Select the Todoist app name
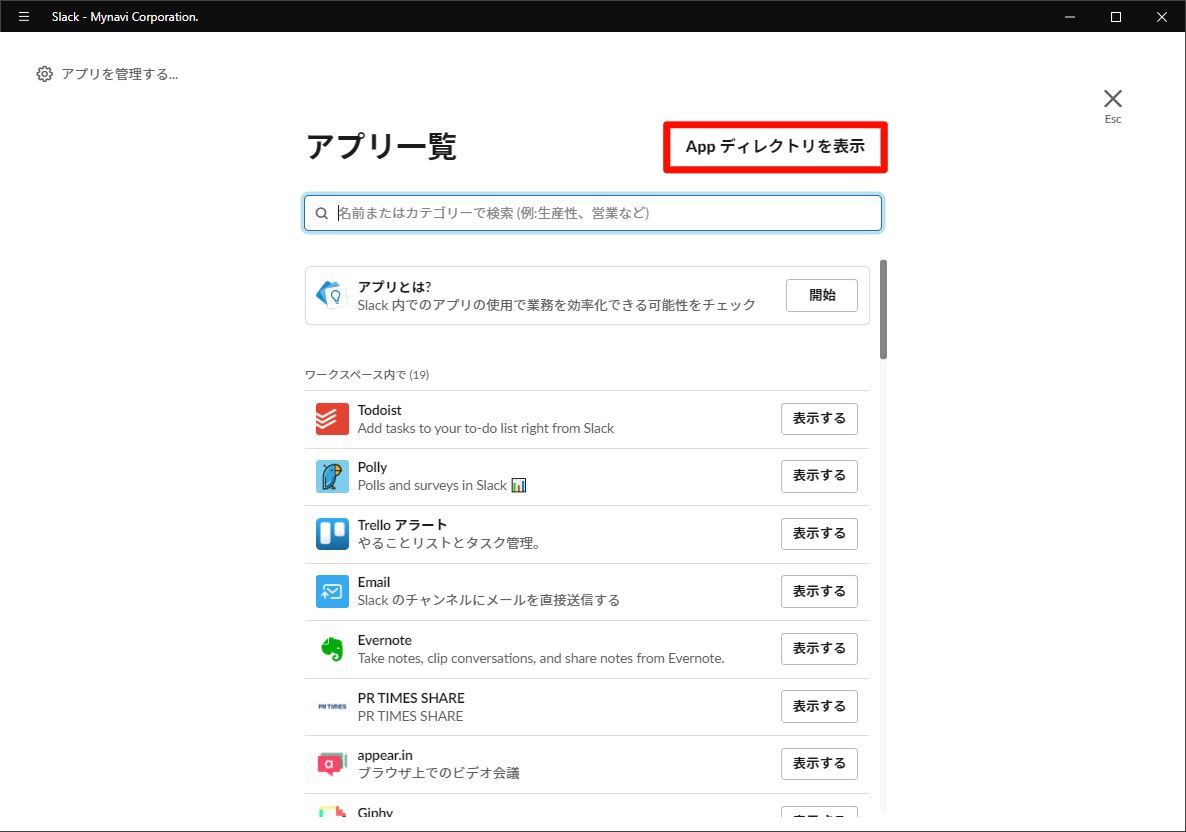Image resolution: width=1186 pixels, height=832 pixels. pyautogui.click(x=380, y=410)
